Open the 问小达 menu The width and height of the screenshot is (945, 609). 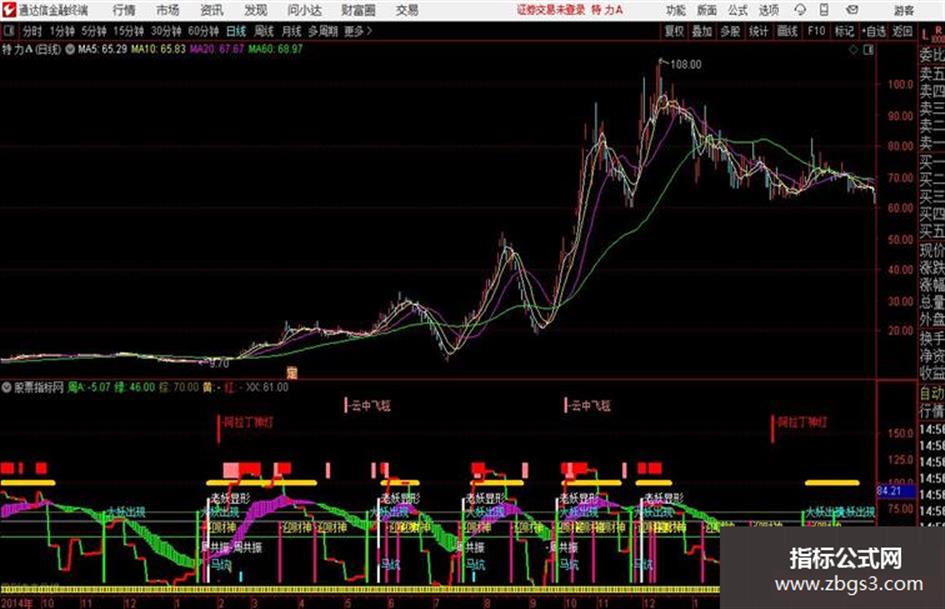tap(304, 10)
